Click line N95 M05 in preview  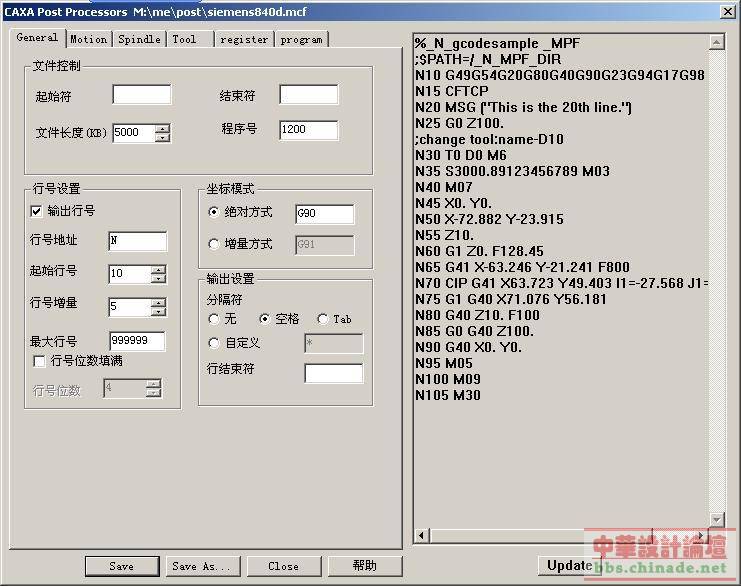[x=444, y=363]
